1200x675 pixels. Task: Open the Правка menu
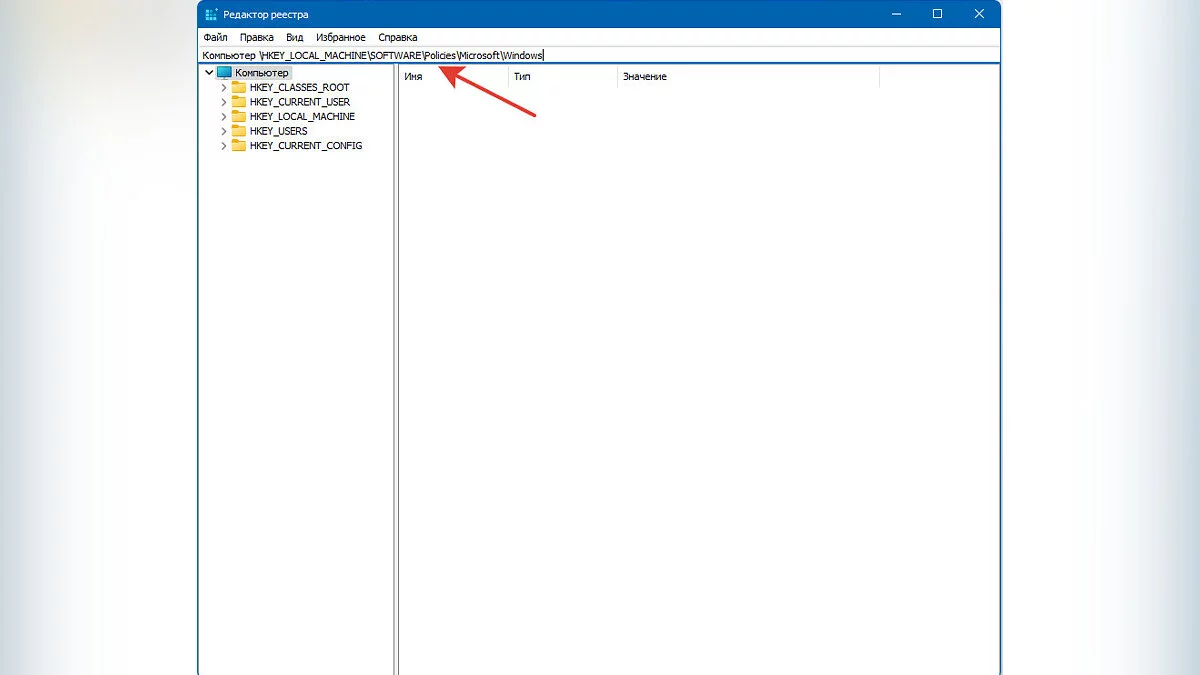coord(257,37)
